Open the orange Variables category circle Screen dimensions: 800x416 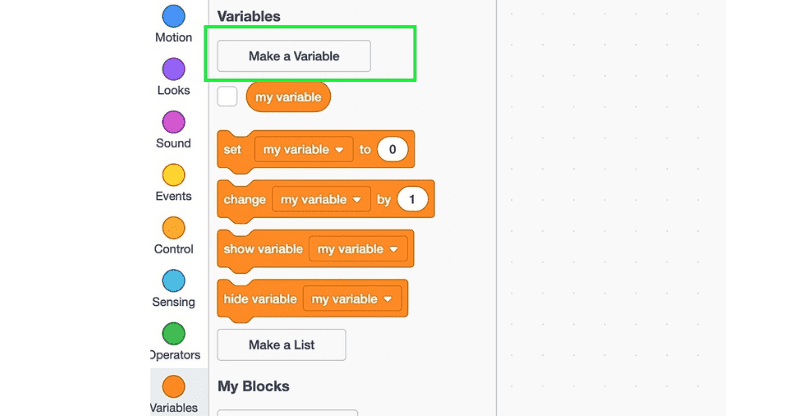[173, 387]
